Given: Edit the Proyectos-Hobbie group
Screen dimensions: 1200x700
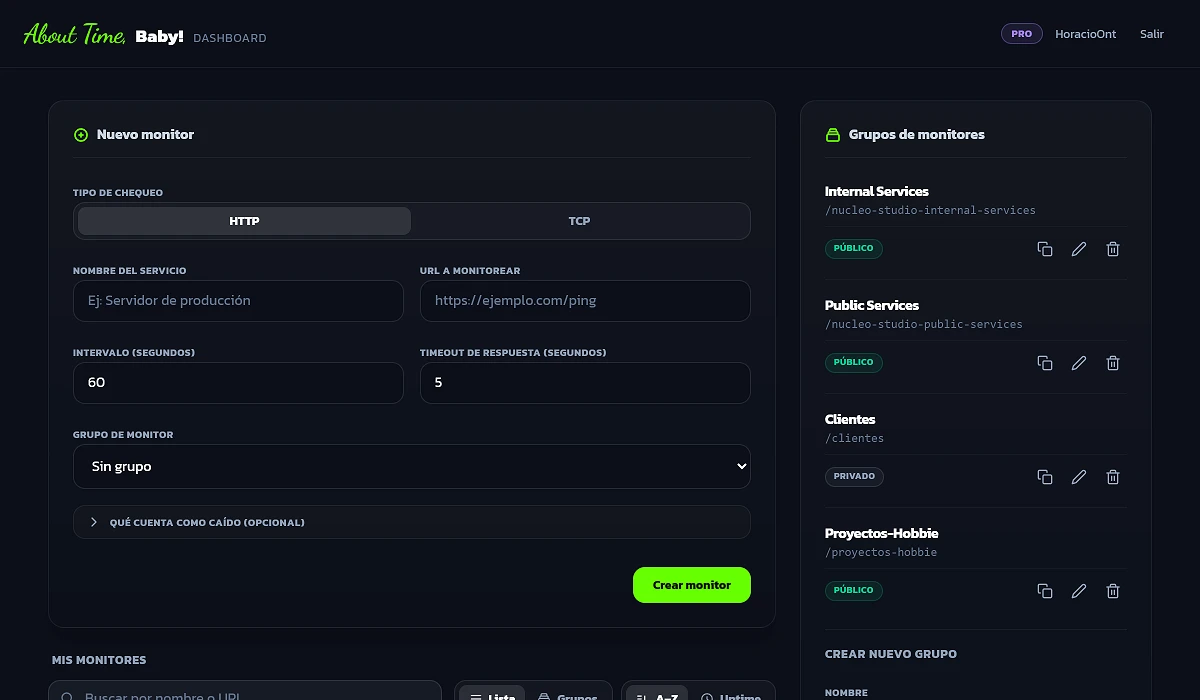Looking at the screenshot, I should coord(1079,591).
